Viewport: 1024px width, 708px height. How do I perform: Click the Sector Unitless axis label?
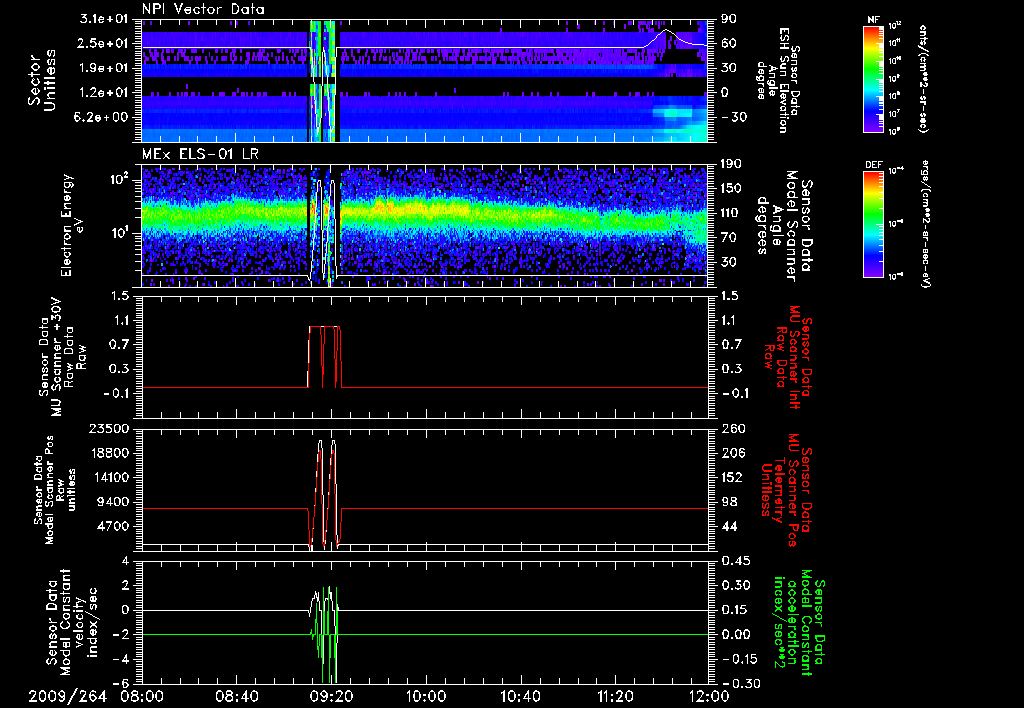pos(41,79)
